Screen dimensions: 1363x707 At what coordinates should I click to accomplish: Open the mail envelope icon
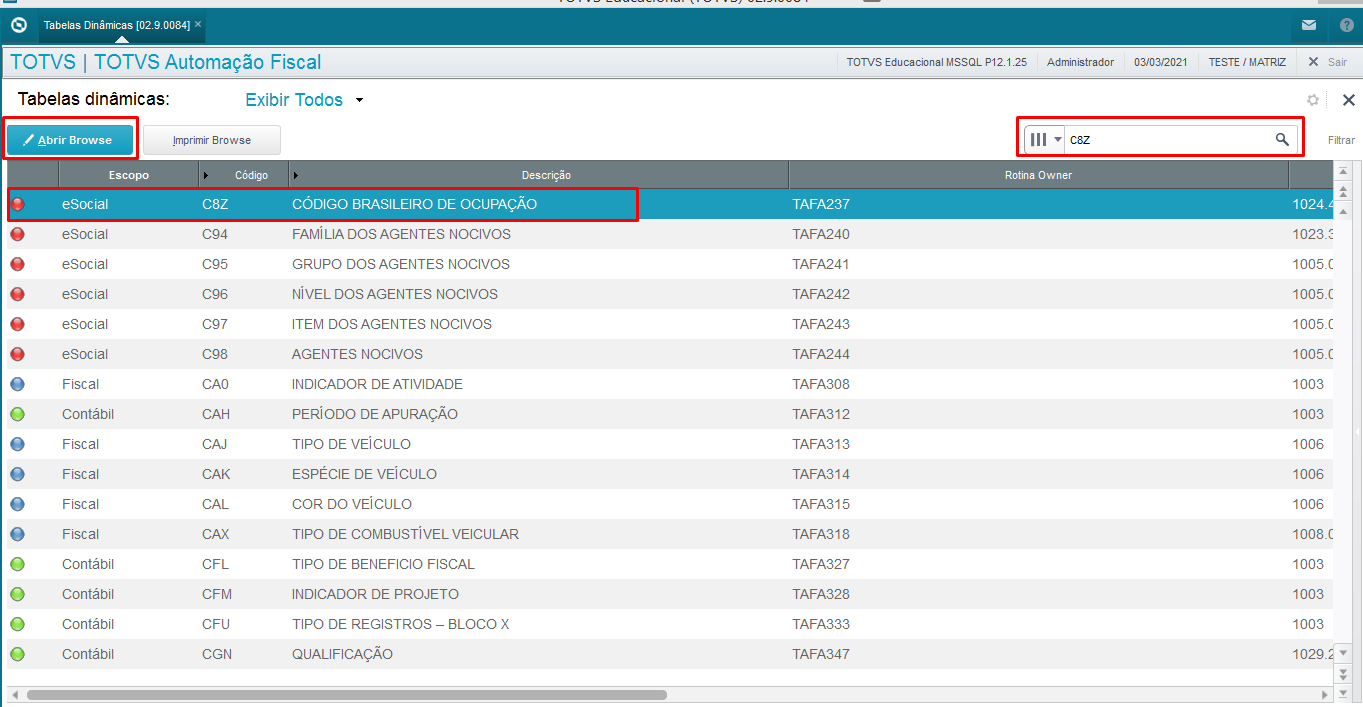pos(1309,25)
